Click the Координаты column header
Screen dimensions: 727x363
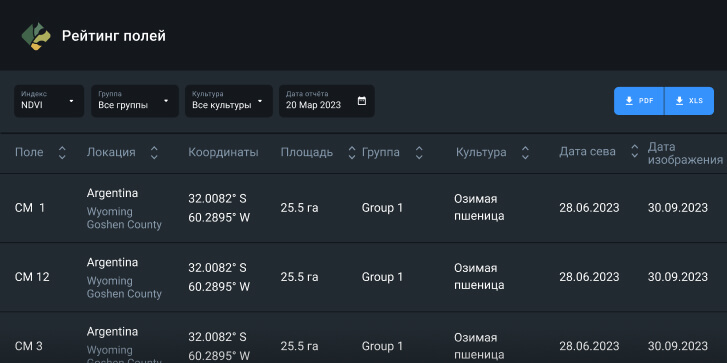(x=223, y=153)
